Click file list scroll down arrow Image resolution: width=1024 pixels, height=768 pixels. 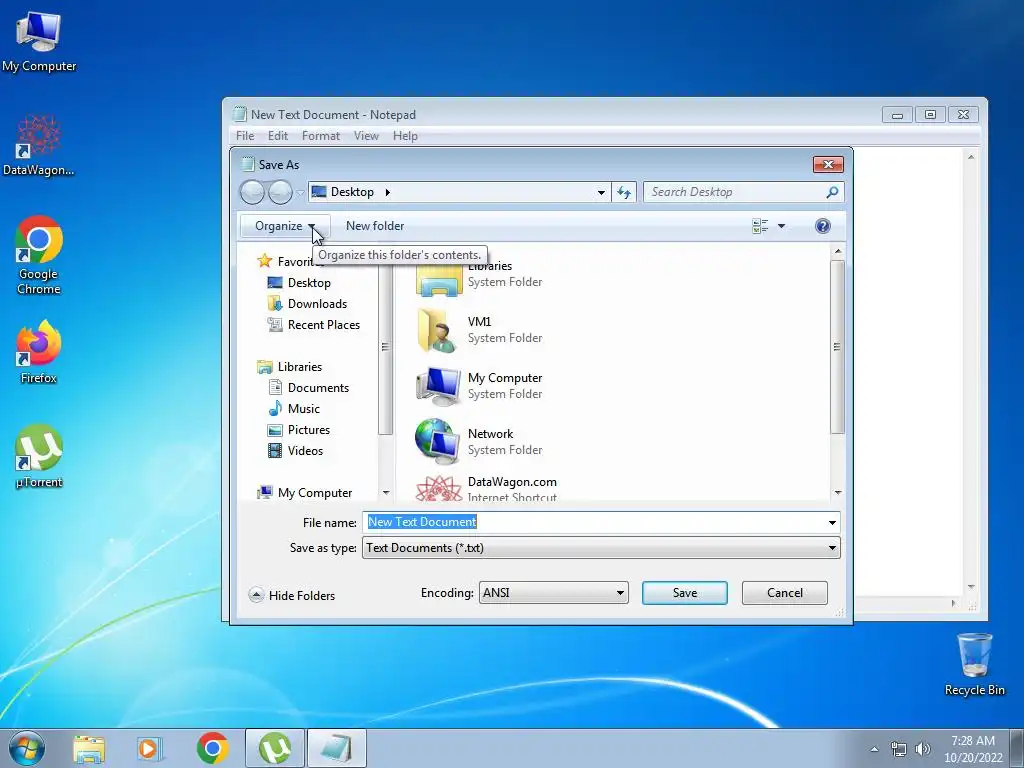[838, 492]
